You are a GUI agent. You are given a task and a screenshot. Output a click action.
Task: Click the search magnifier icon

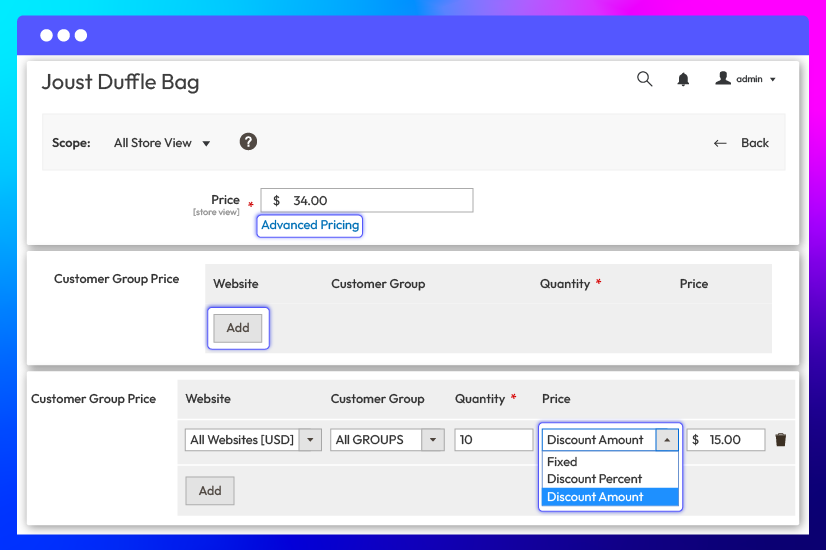coord(644,79)
